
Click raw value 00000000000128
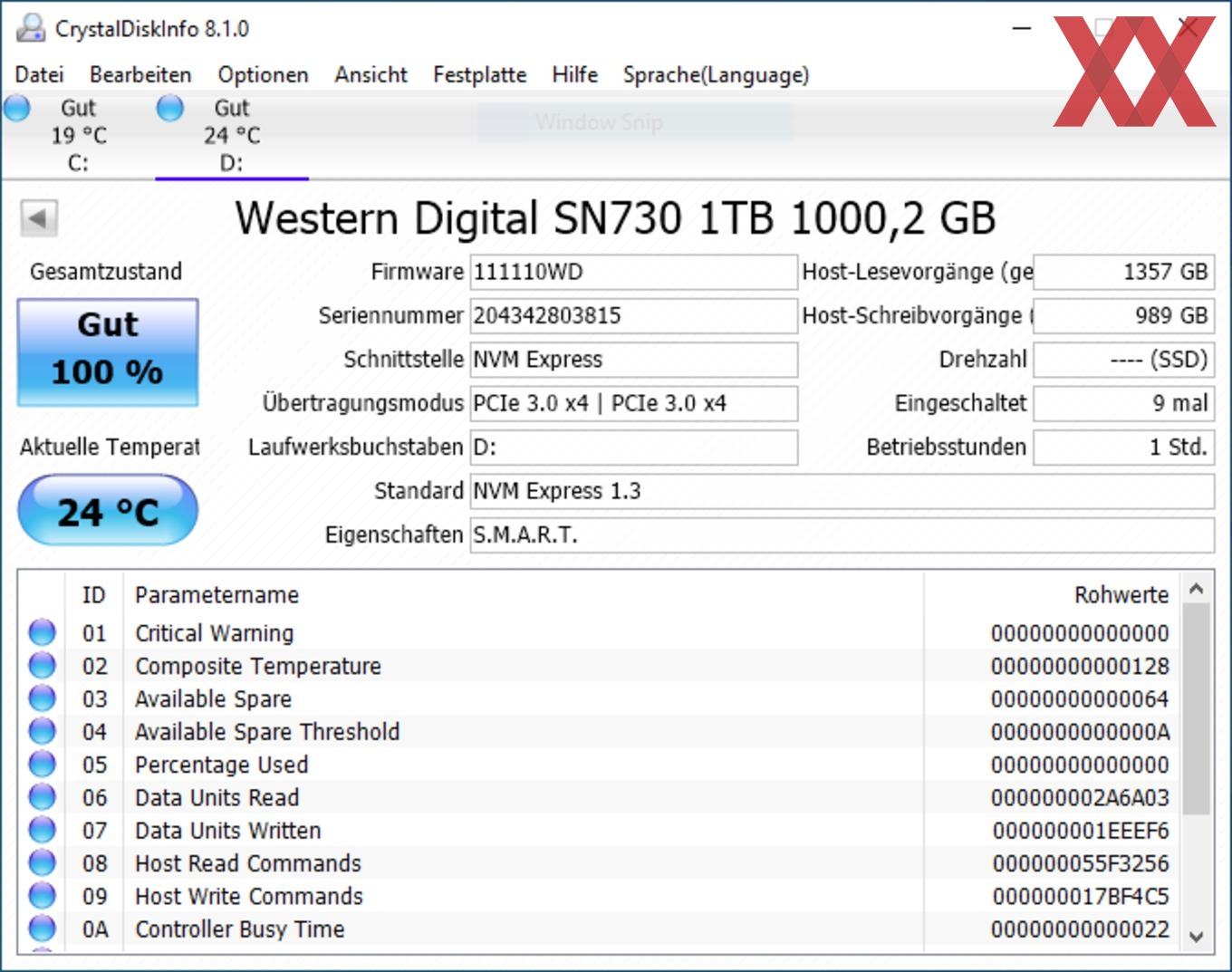tap(1080, 666)
